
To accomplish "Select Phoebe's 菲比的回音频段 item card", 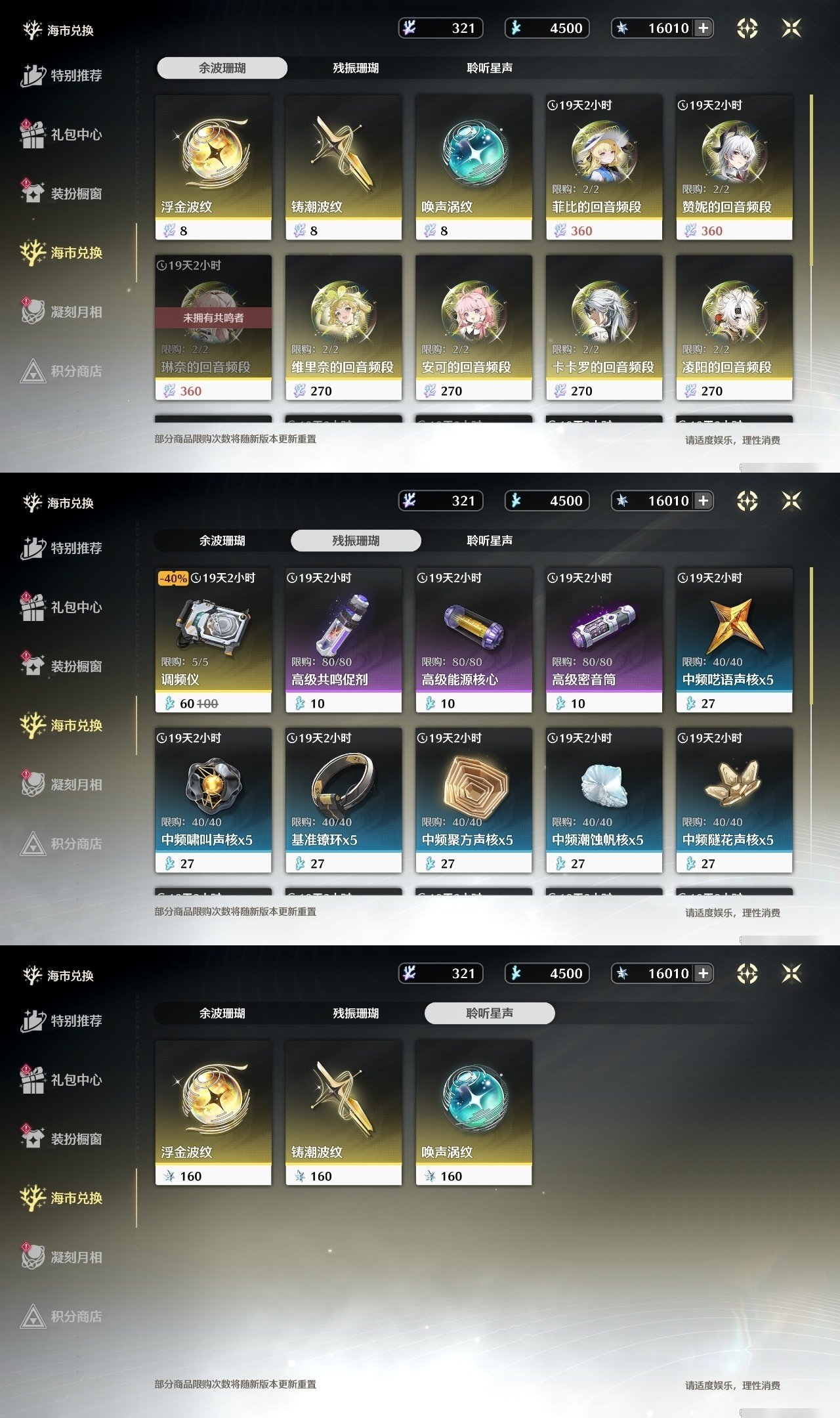I will point(604,167).
